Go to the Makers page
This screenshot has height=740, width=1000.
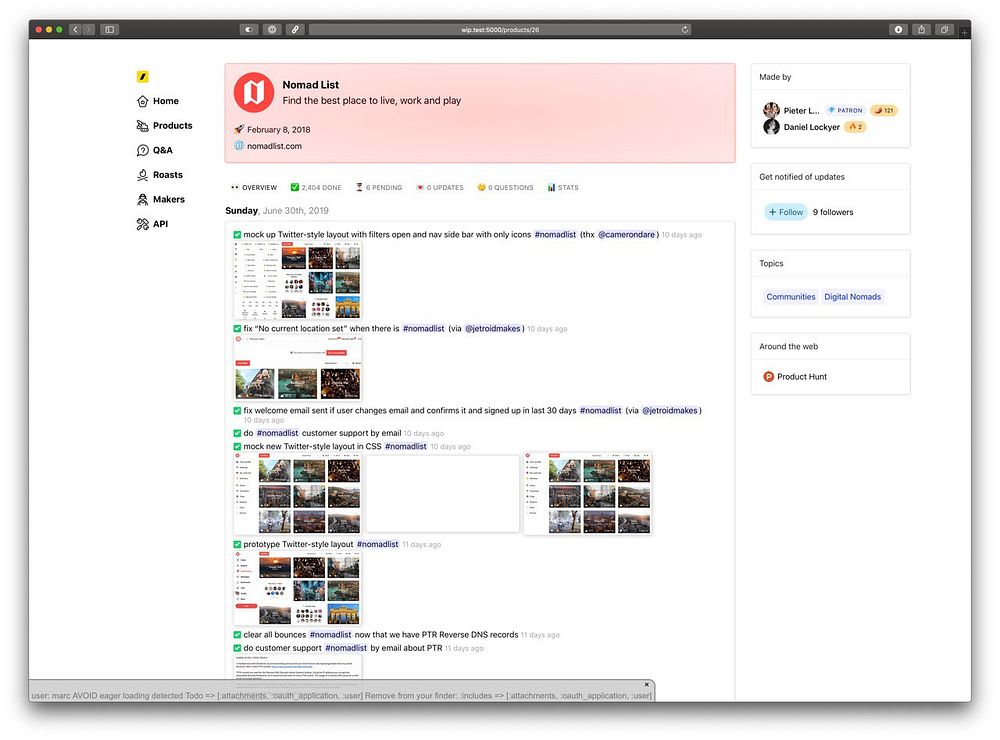point(161,199)
